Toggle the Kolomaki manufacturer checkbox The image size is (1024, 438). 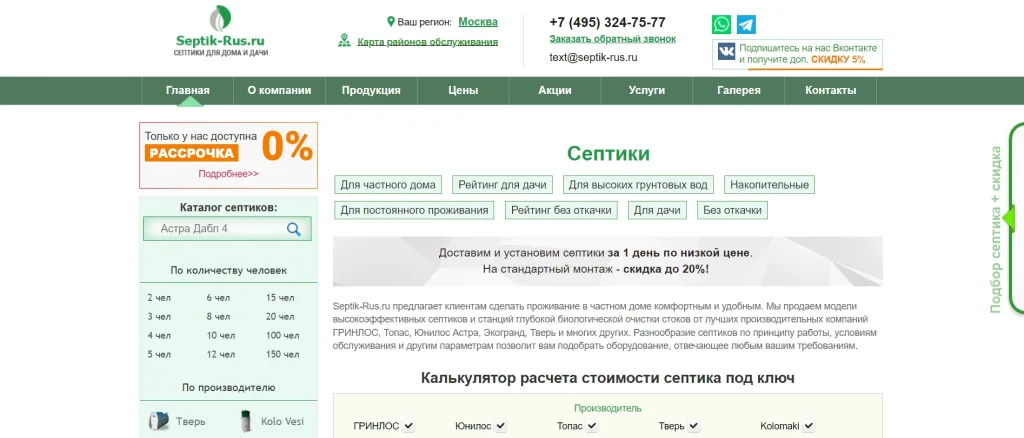(808, 426)
